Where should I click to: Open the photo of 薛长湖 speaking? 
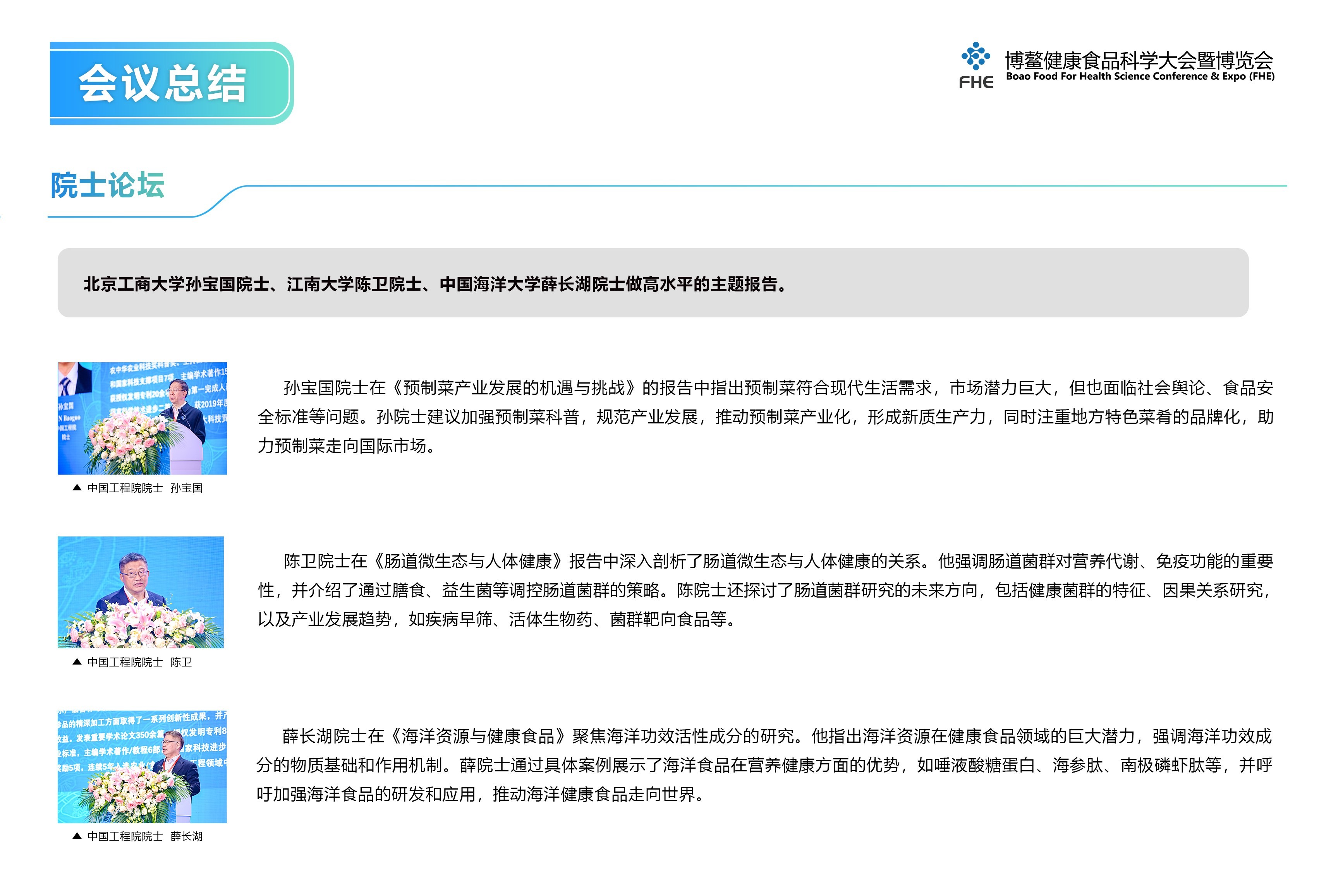click(x=142, y=766)
